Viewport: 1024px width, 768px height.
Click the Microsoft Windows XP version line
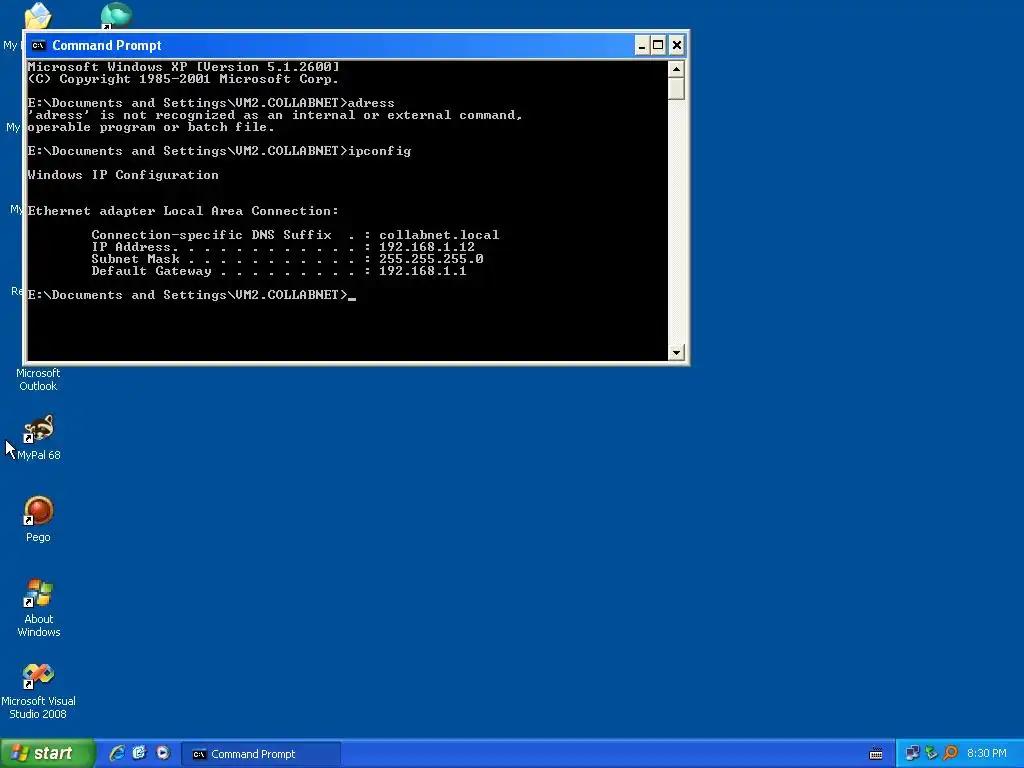[x=184, y=67]
